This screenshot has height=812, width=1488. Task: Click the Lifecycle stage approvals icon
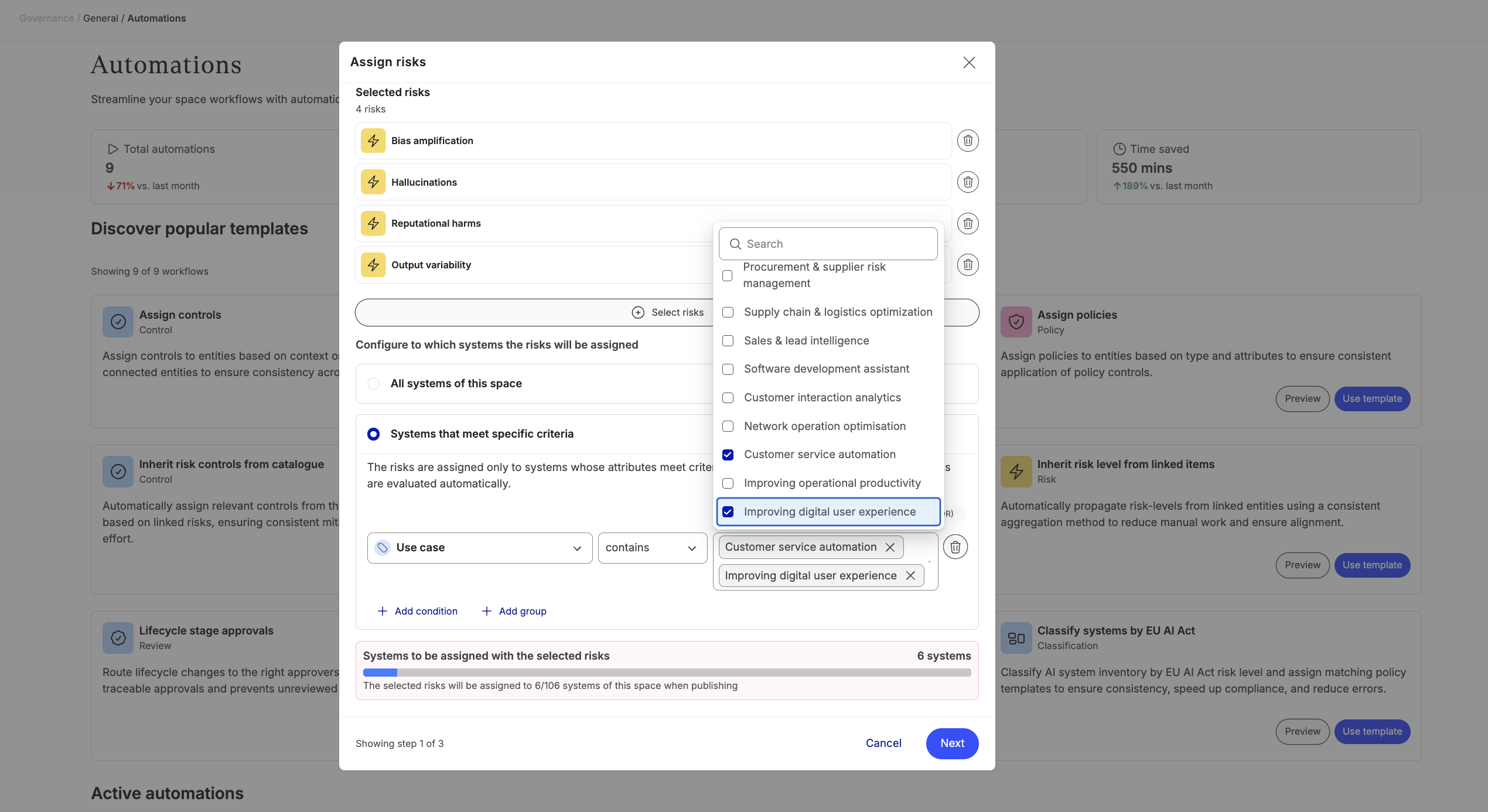[118, 638]
